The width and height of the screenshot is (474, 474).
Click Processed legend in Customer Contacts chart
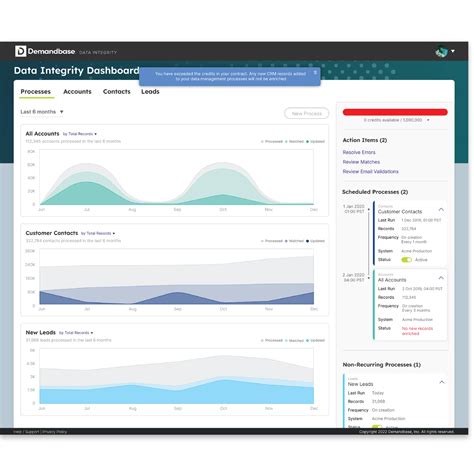[272, 241]
